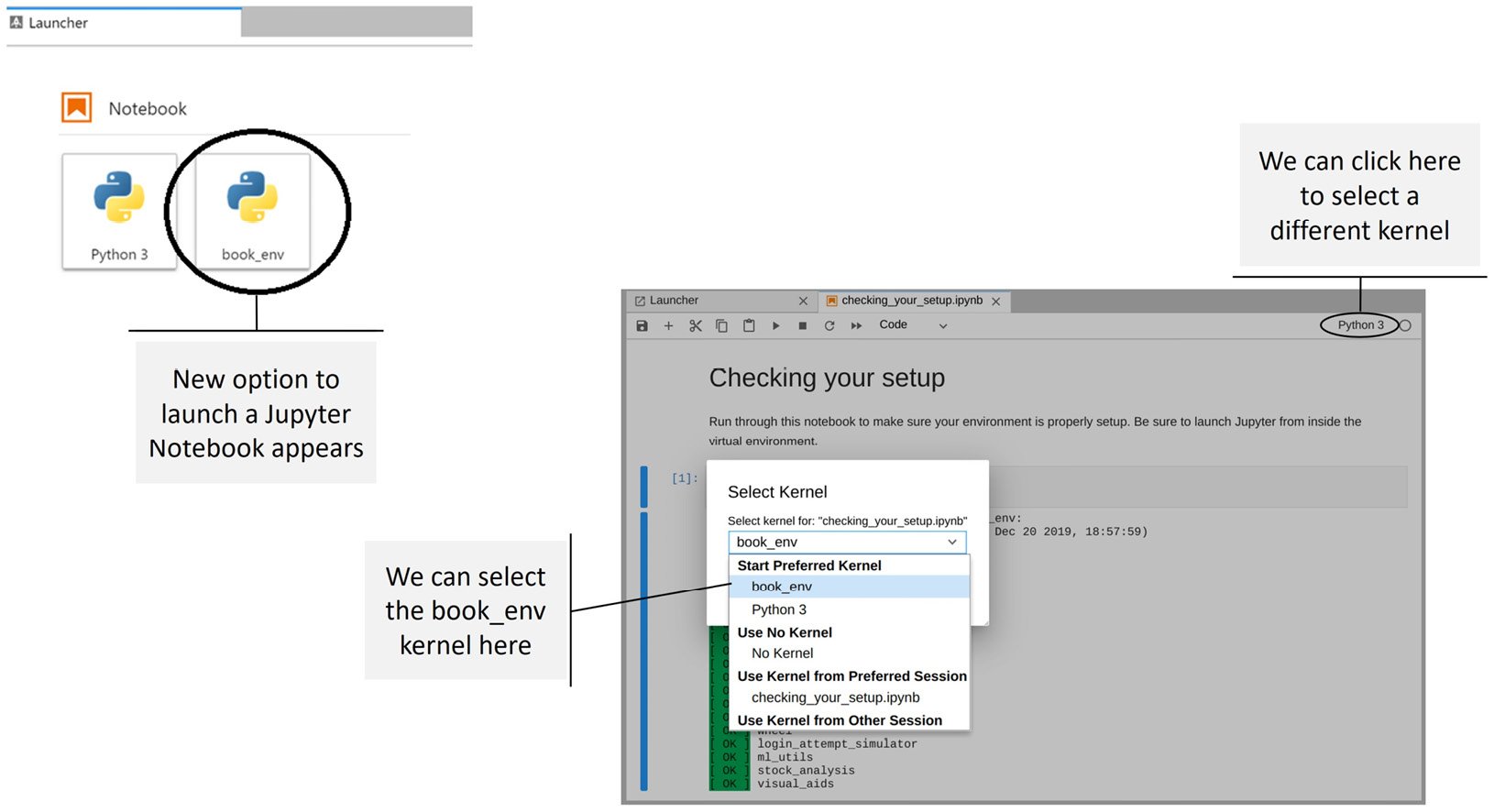Click the Notebook section icon in Launcher

[x=77, y=107]
